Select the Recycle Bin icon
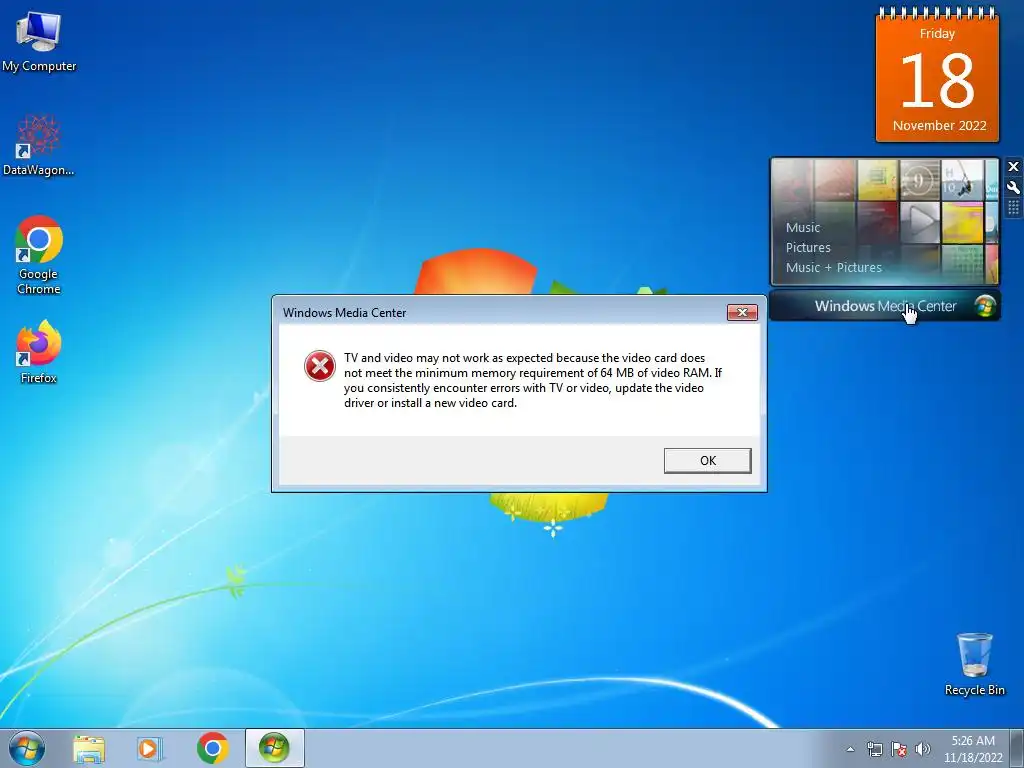1024x768 pixels. (974, 664)
